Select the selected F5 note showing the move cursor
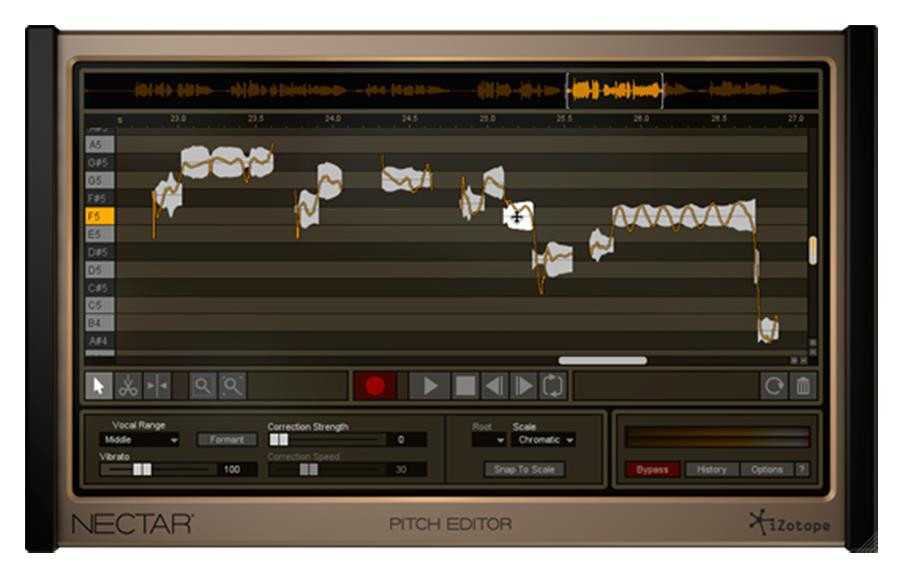 (x=518, y=216)
